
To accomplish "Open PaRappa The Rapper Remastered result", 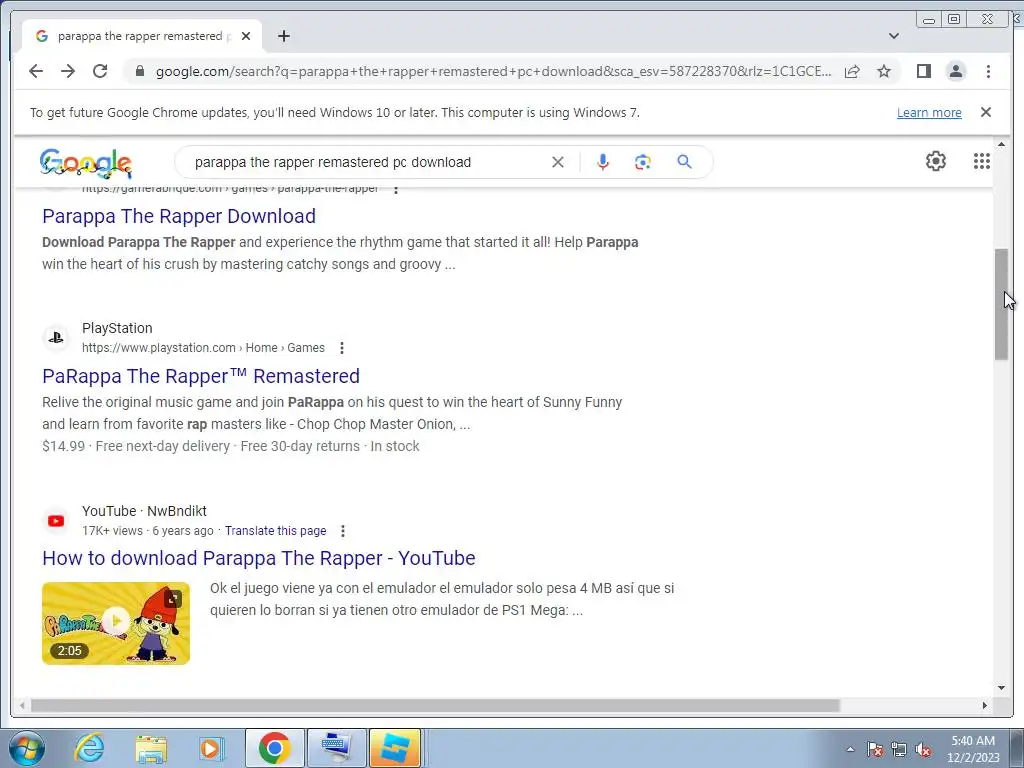I will (201, 376).
